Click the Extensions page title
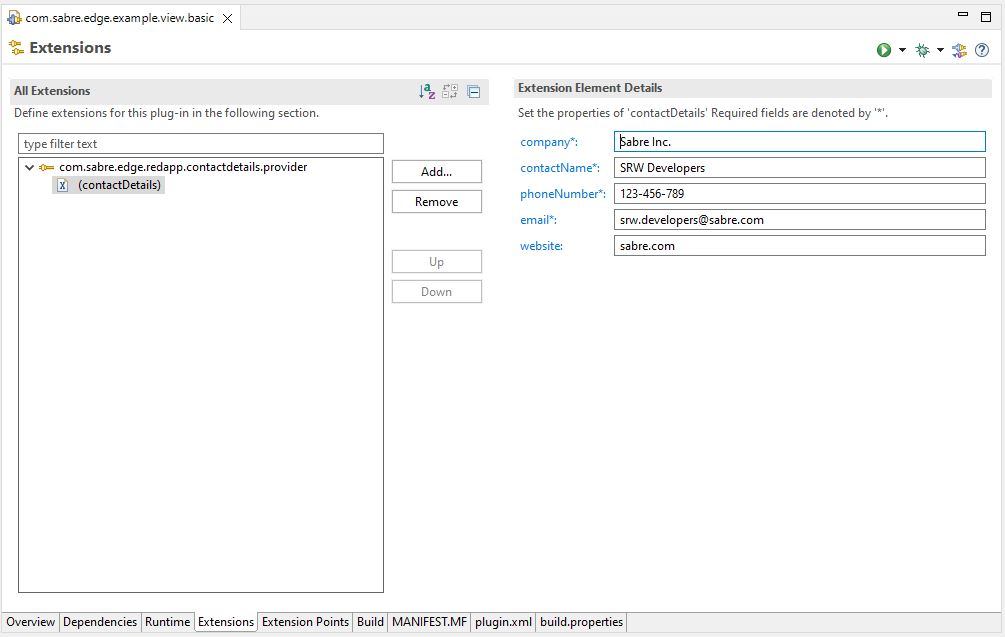This screenshot has height=637, width=1005. [71, 48]
